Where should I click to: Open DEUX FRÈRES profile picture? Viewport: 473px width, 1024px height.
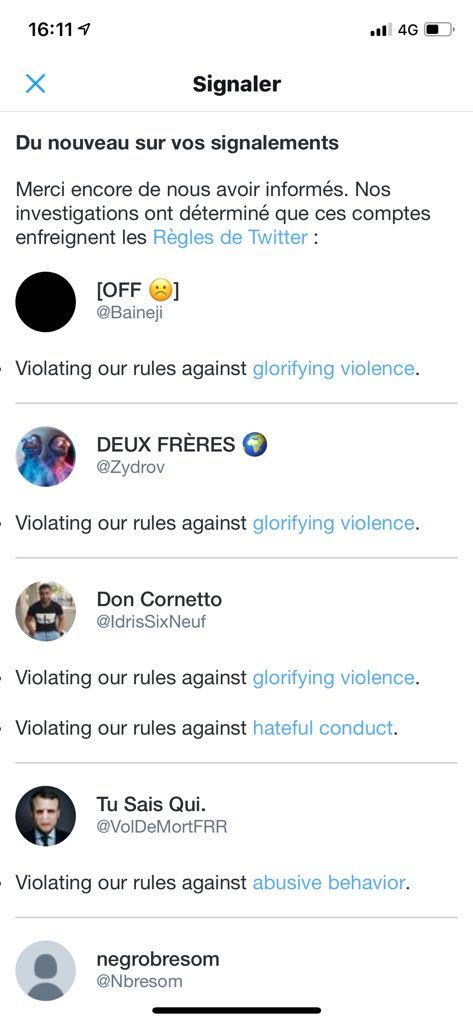(x=46, y=456)
